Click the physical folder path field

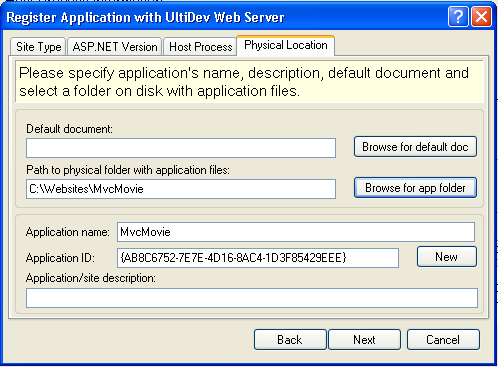(x=181, y=189)
